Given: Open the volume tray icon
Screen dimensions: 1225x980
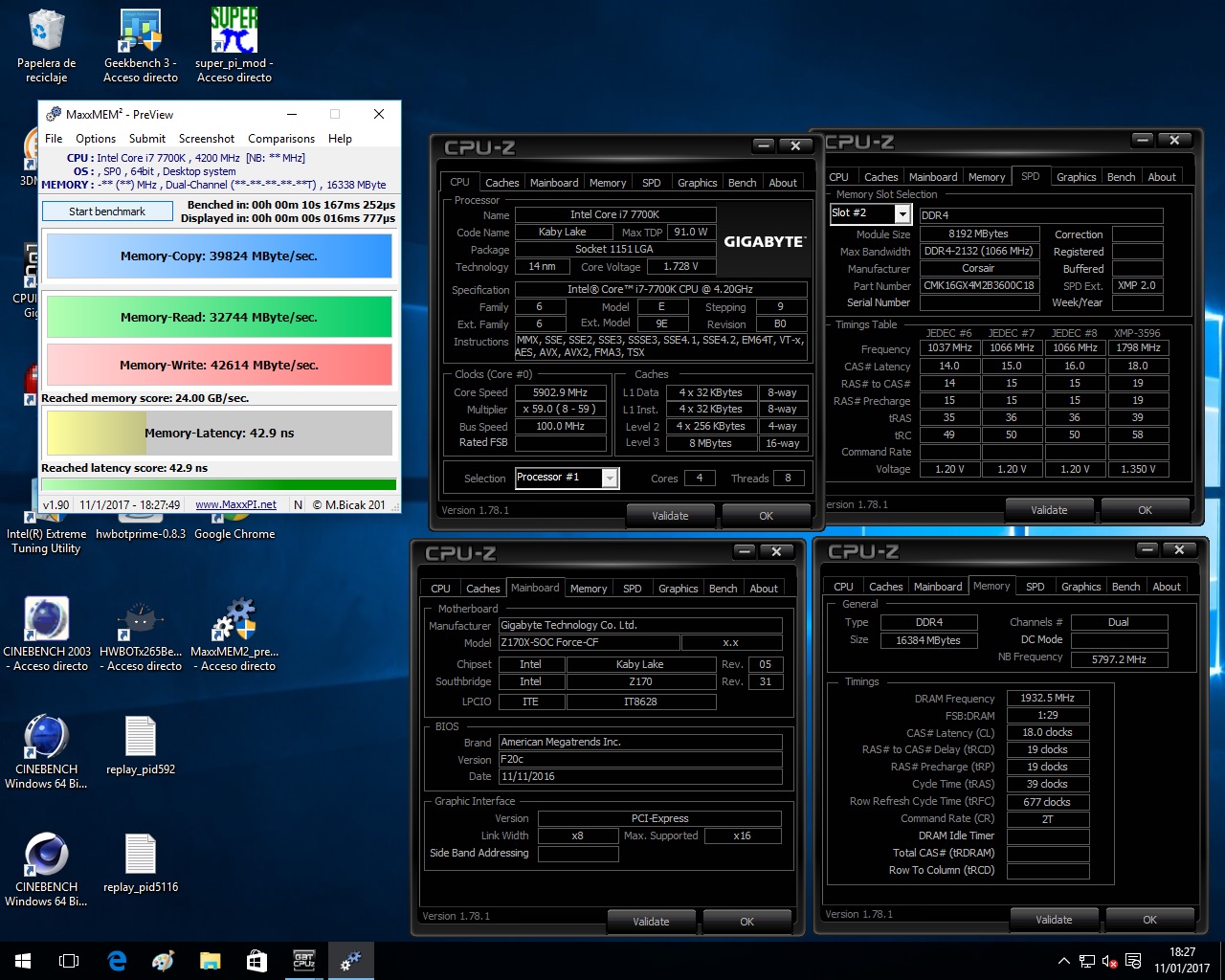Looking at the screenshot, I should (x=1110, y=961).
